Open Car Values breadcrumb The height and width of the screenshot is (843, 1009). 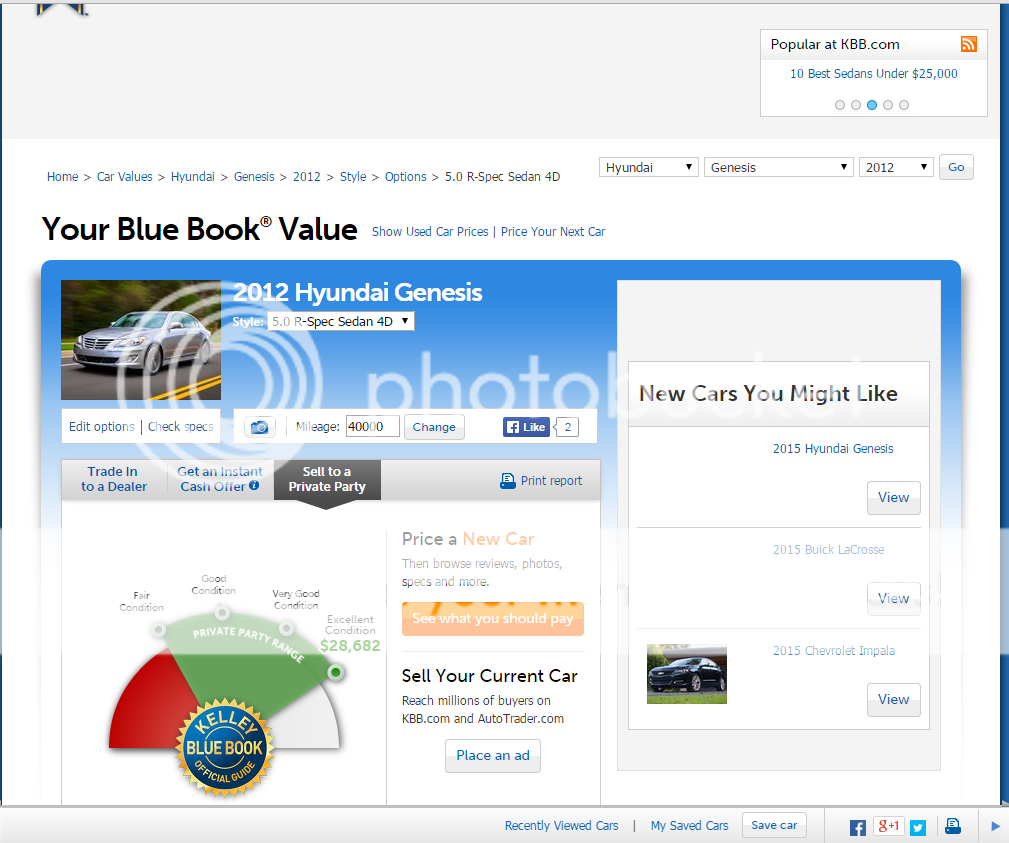click(125, 176)
